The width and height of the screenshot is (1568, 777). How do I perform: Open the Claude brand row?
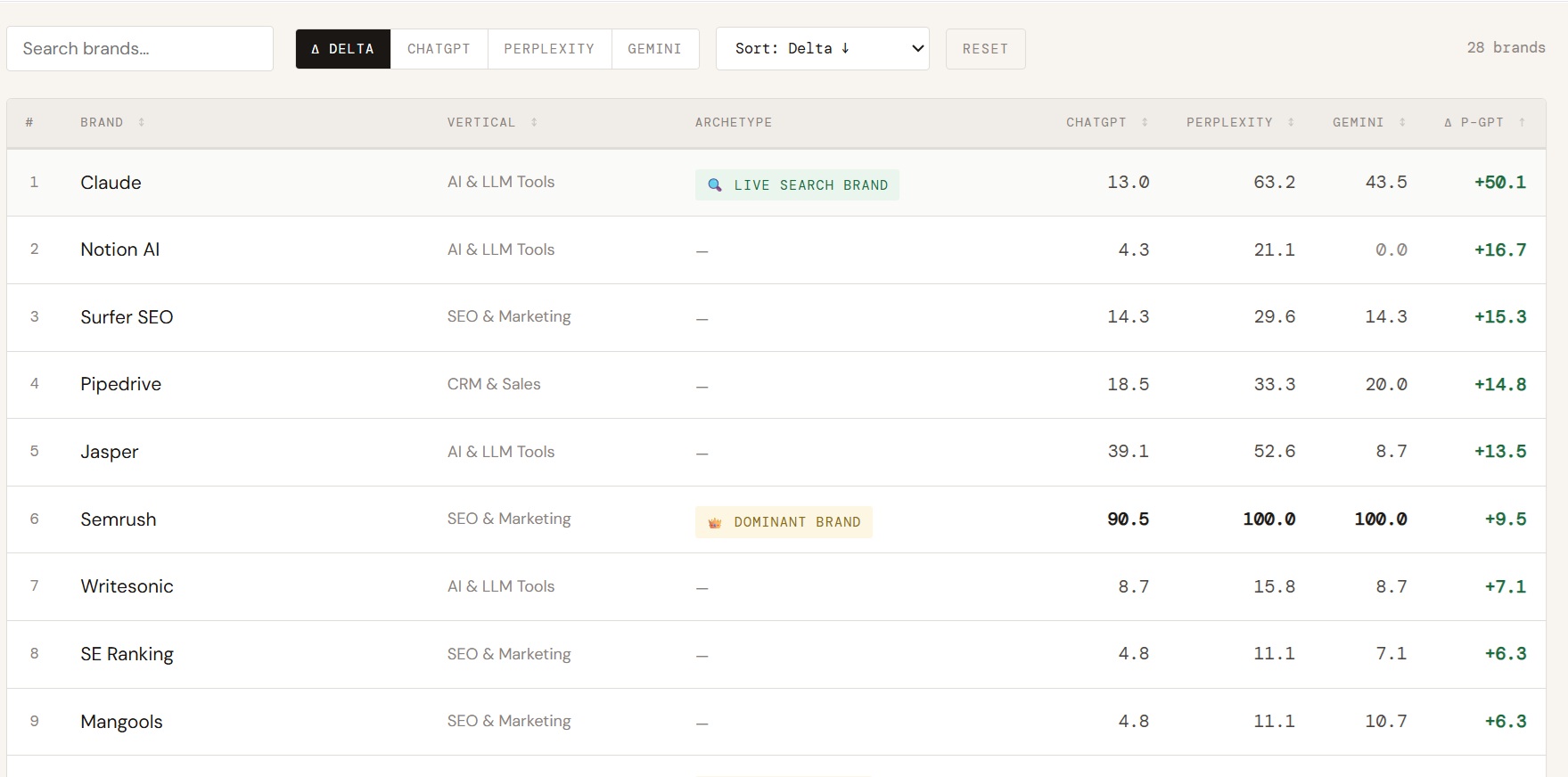[111, 183]
